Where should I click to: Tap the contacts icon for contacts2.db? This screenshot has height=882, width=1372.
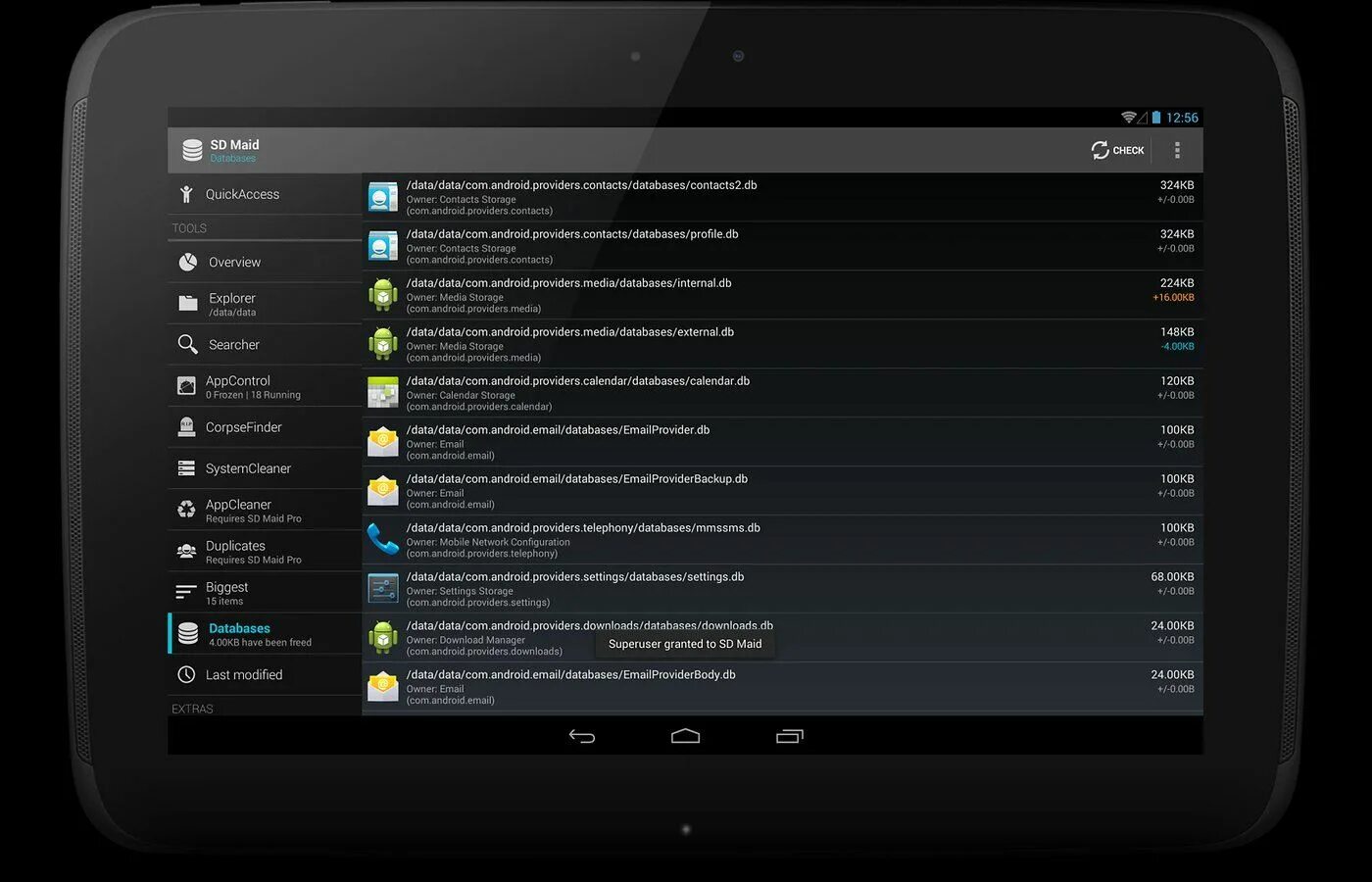[383, 197]
